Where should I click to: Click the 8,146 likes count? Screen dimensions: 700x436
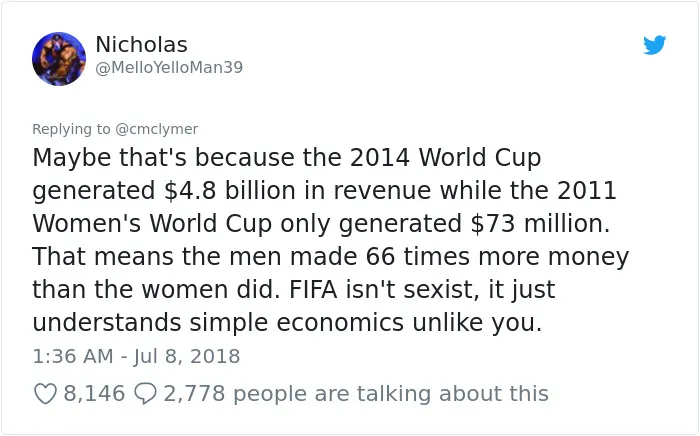pos(94,394)
